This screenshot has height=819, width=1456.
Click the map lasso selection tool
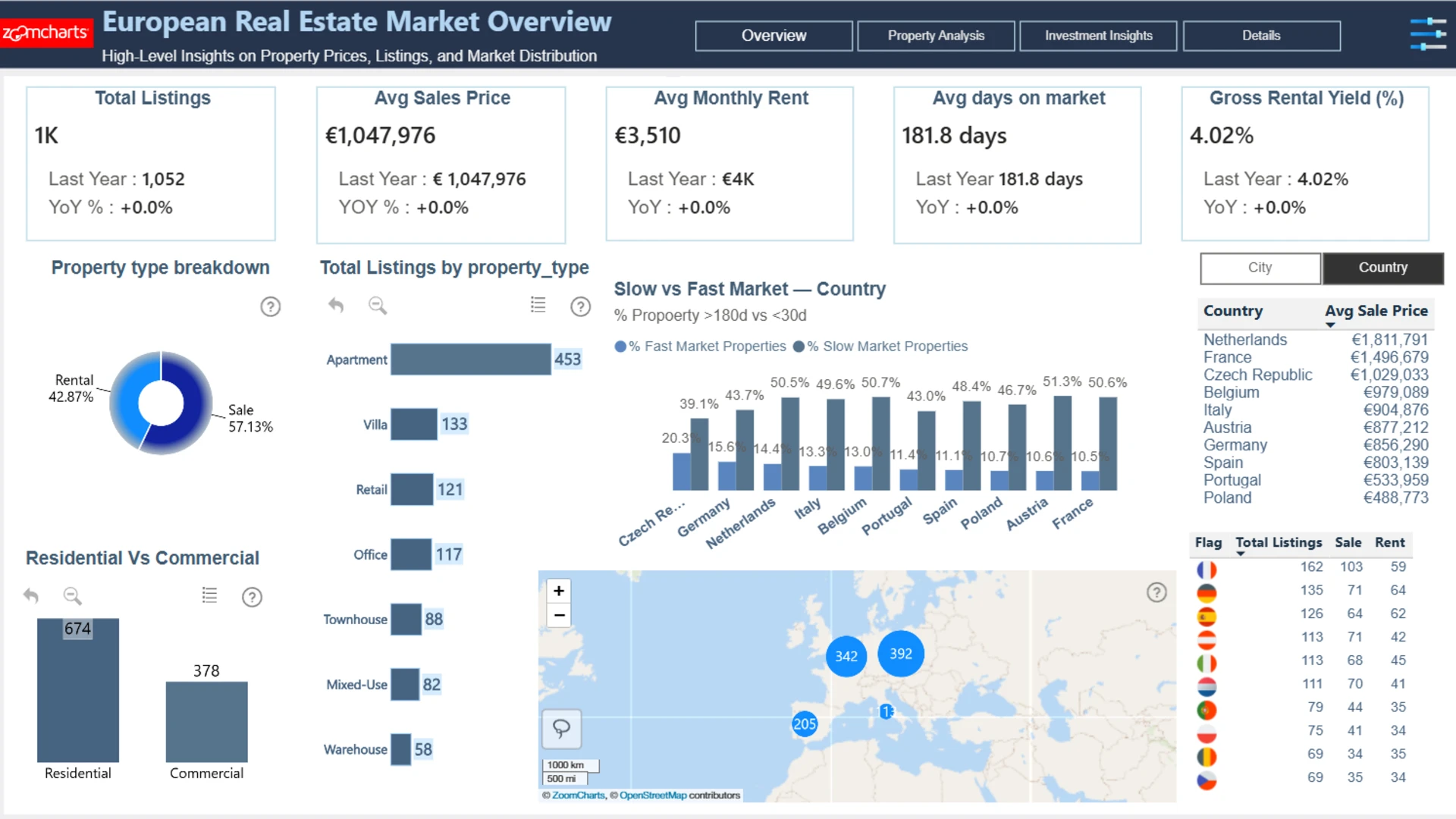click(x=561, y=729)
